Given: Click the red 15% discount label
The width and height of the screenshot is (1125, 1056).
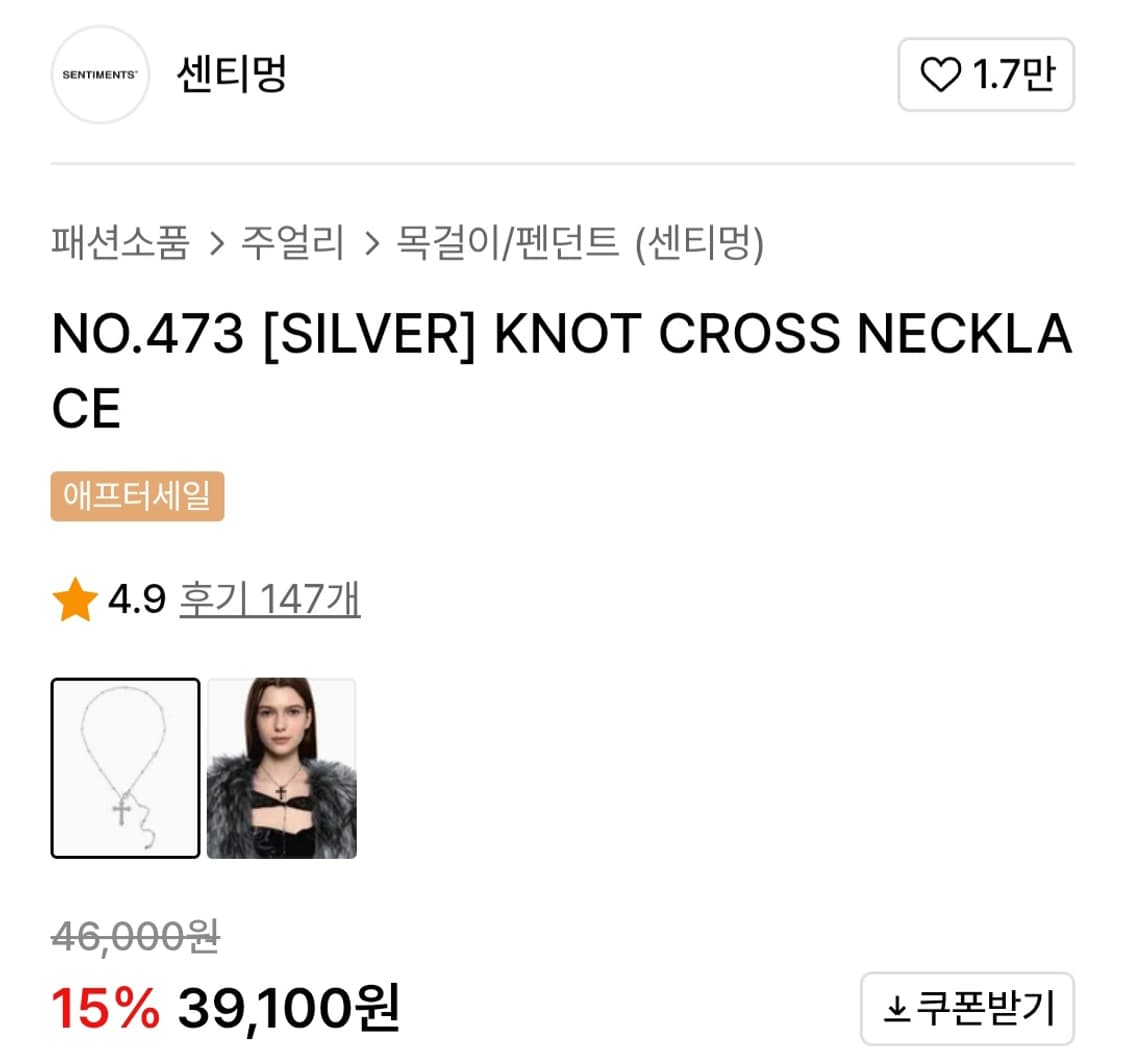Looking at the screenshot, I should [105, 1008].
